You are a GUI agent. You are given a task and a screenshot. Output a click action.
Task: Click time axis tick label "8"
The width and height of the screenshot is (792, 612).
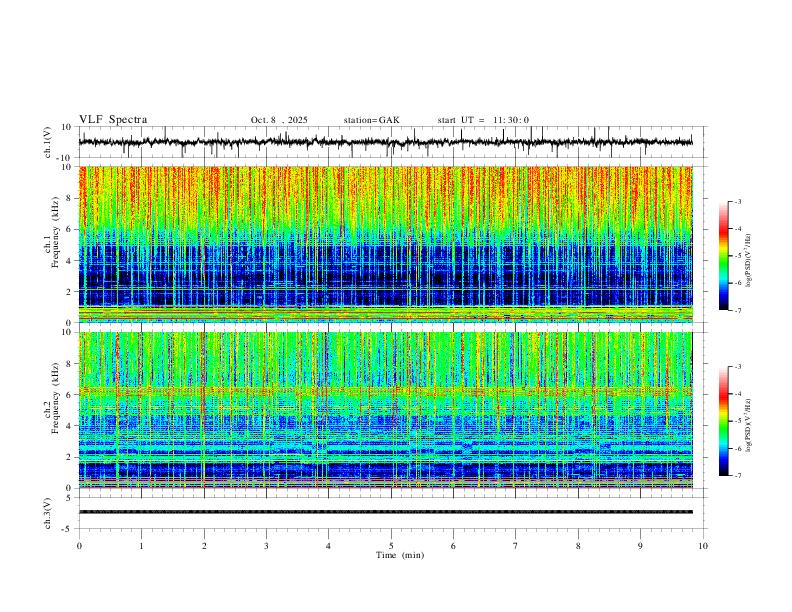pyautogui.click(x=578, y=546)
